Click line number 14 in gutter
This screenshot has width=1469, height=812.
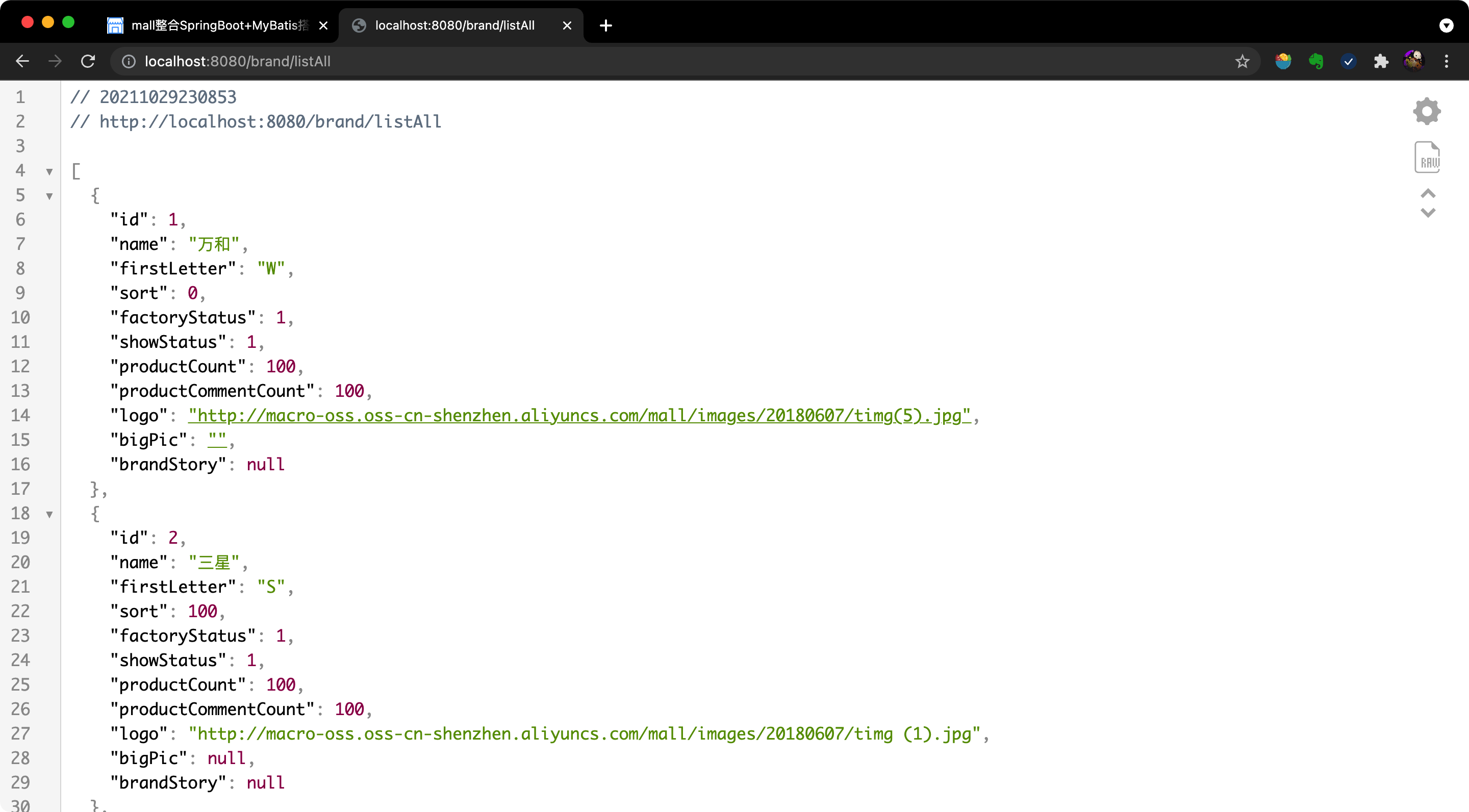point(20,416)
